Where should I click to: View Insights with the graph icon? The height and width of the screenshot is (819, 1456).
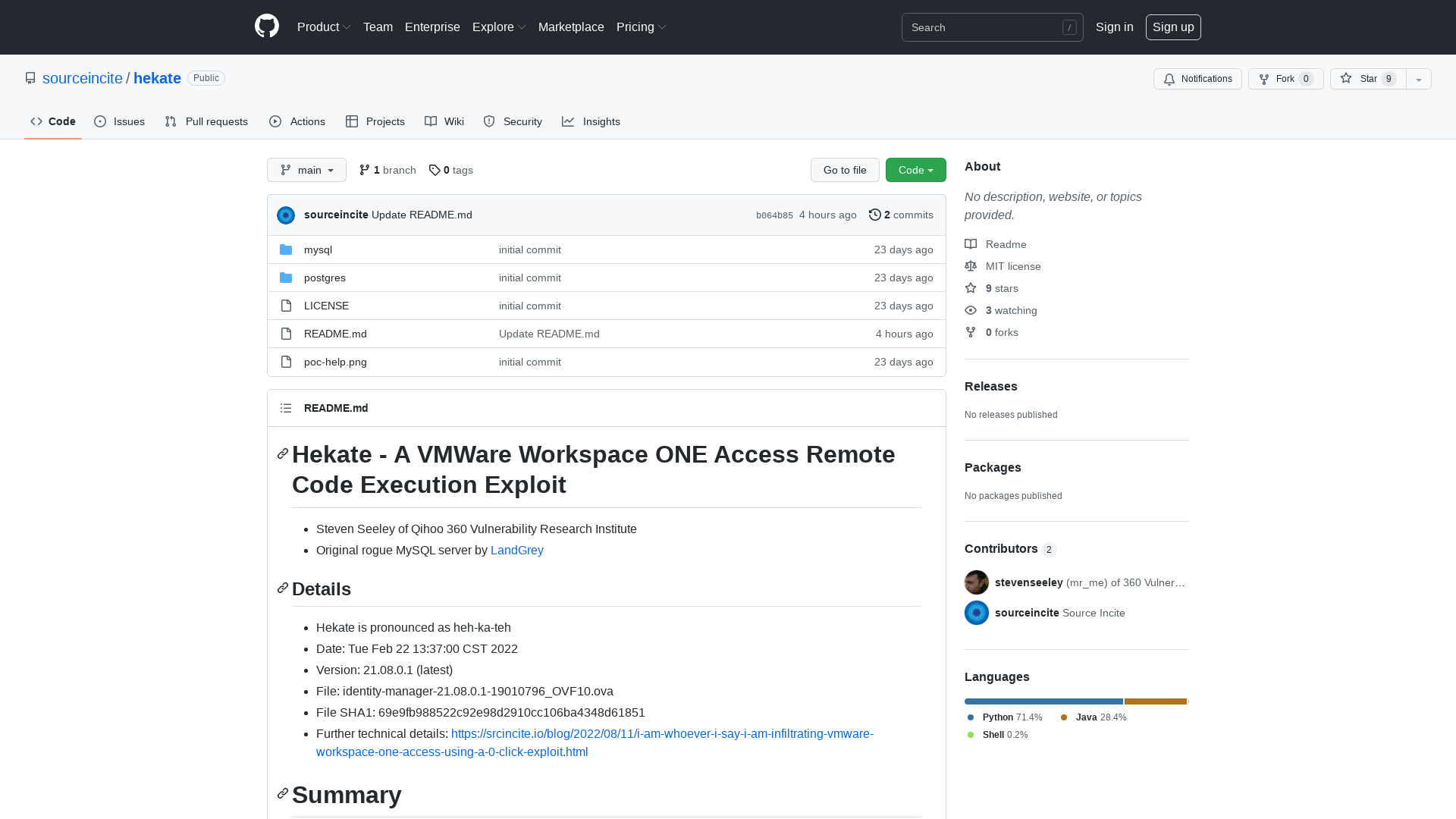coord(591,121)
